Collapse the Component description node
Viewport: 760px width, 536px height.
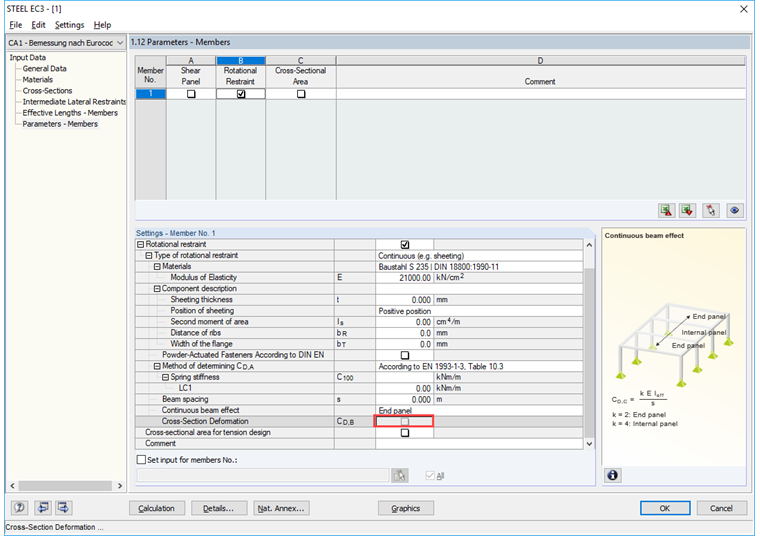tap(157, 289)
